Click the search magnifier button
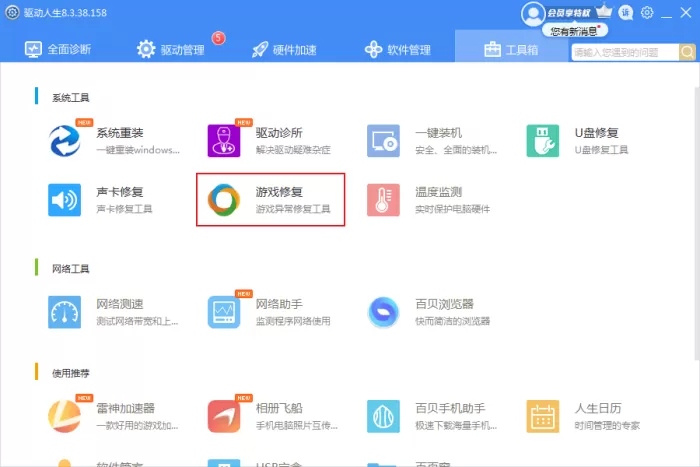 pyautogui.click(x=688, y=52)
